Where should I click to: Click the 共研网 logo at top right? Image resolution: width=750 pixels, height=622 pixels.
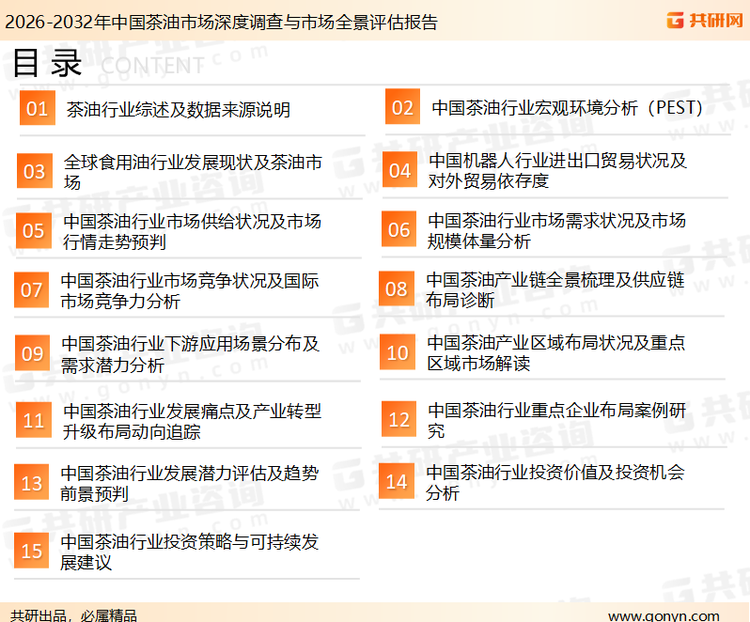coord(705,20)
